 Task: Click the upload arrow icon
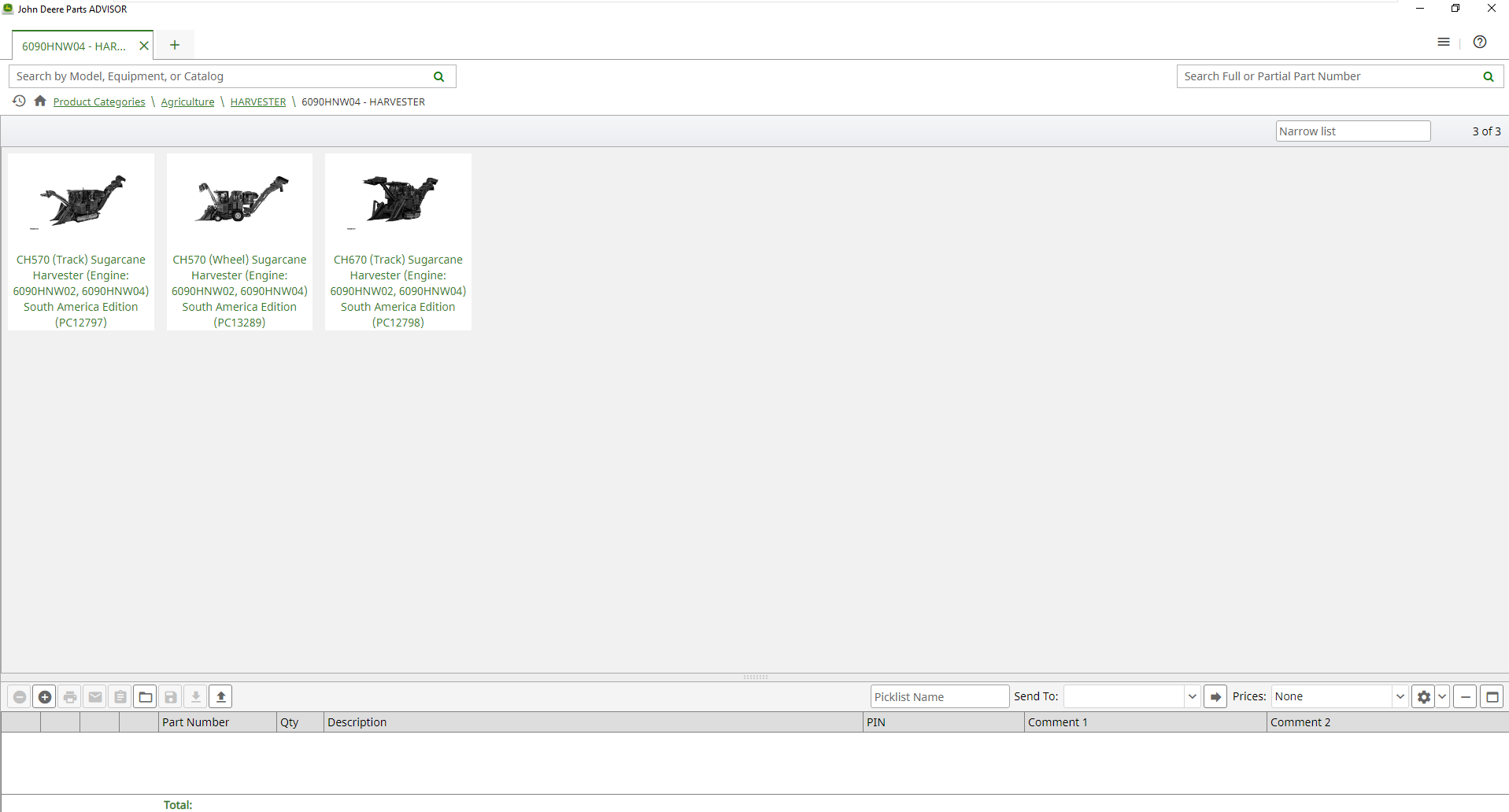point(221,696)
